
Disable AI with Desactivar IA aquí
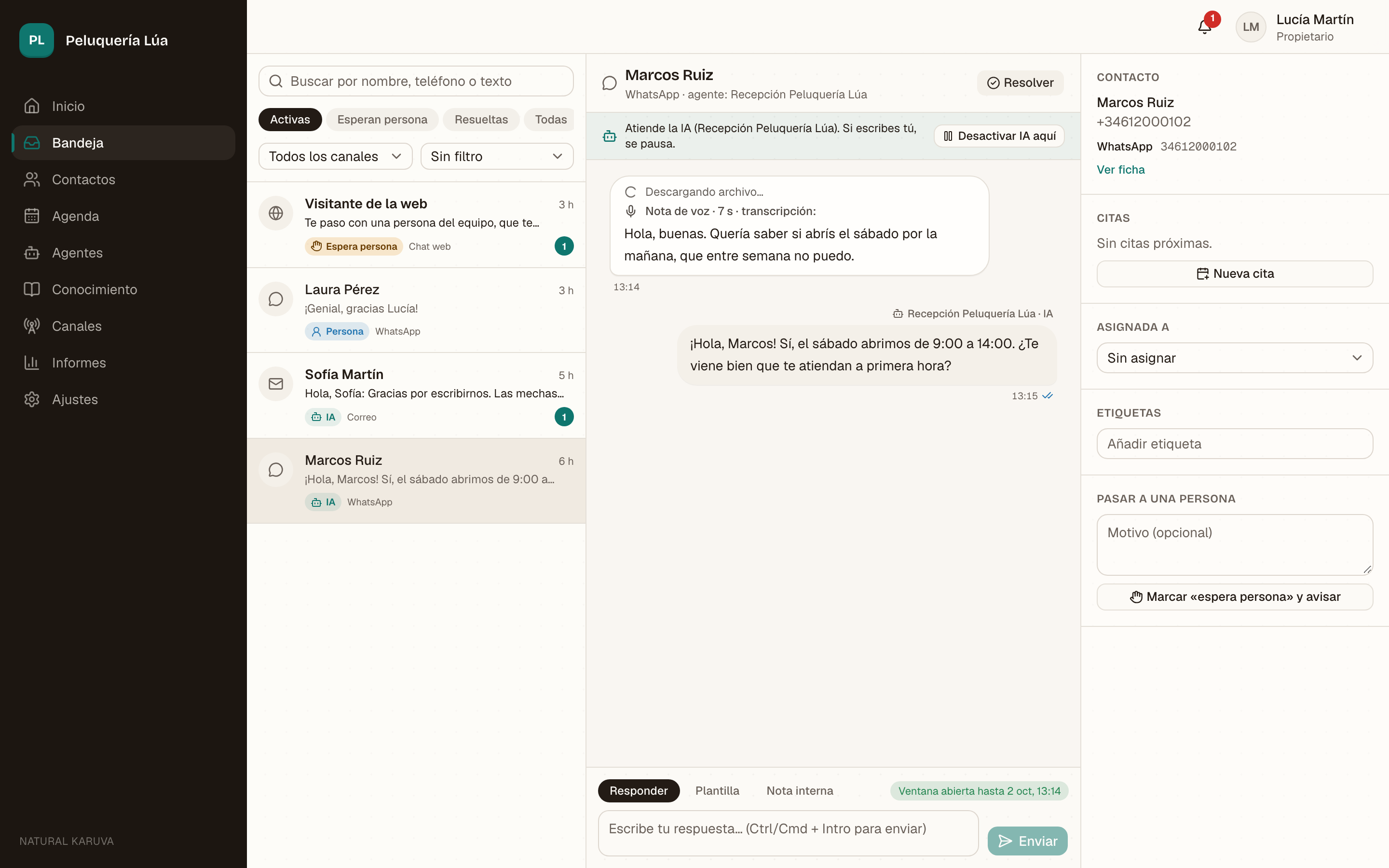(999, 136)
